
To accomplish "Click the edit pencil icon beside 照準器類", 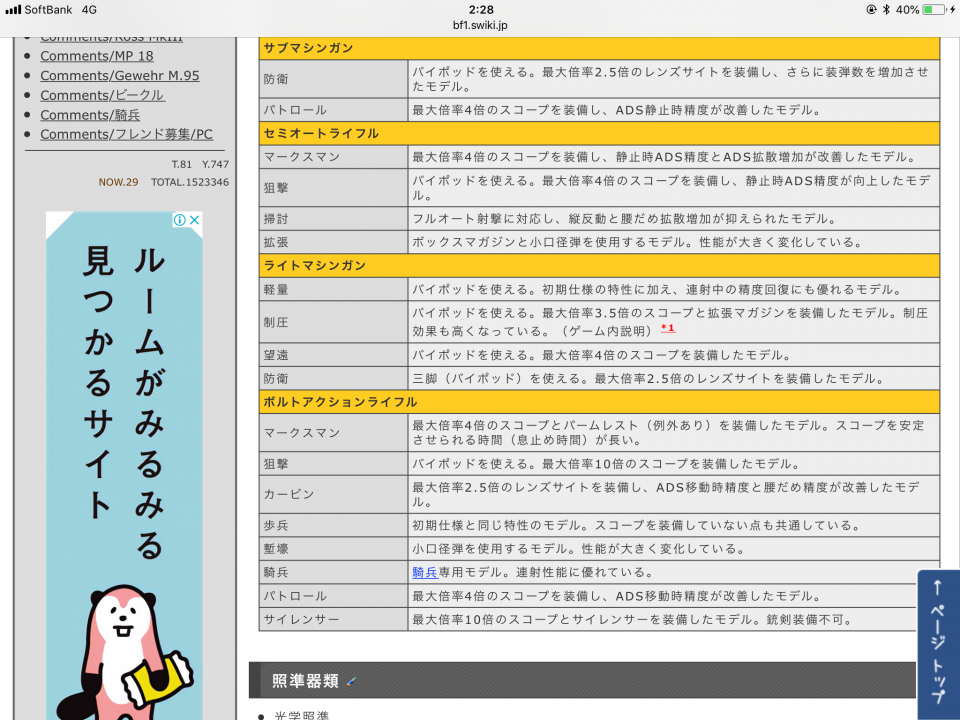I will 350,681.
